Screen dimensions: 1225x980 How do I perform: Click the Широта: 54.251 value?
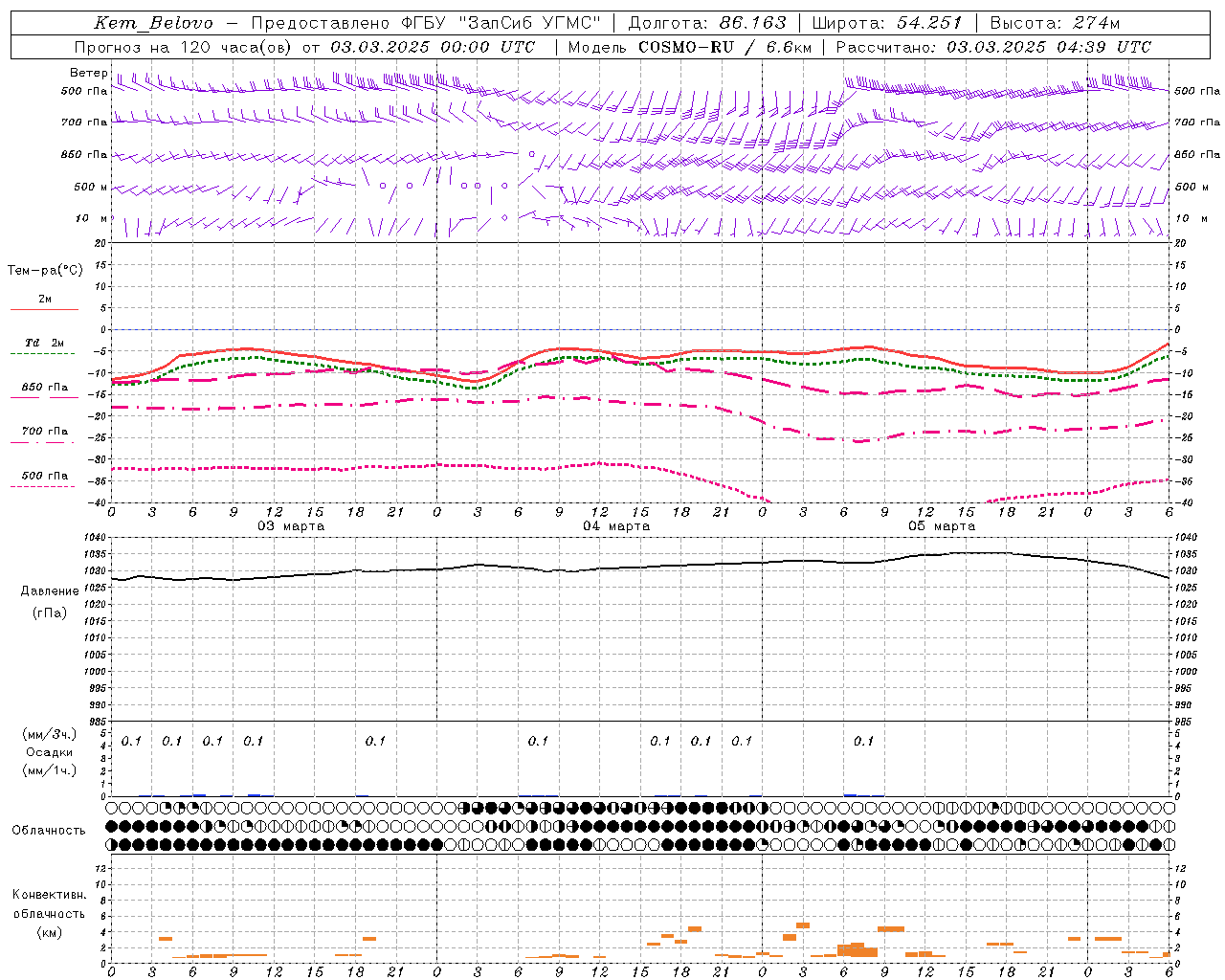[887, 23]
